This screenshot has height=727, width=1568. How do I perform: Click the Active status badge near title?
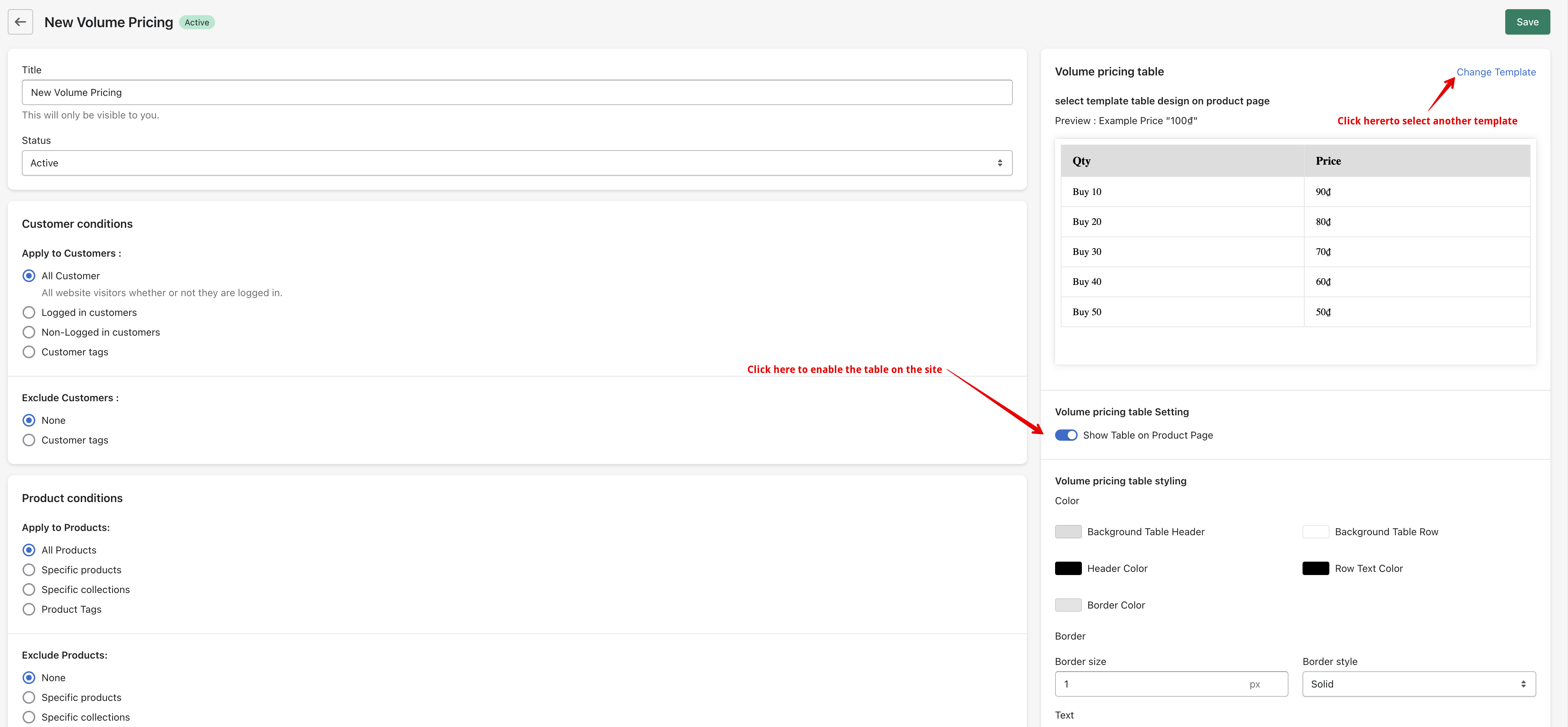pos(197,23)
